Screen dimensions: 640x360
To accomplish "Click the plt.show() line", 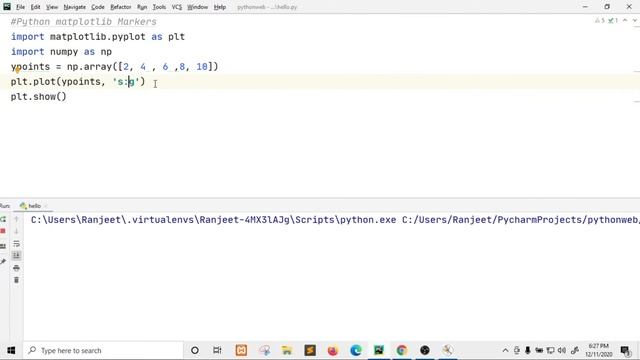I will [x=38, y=97].
